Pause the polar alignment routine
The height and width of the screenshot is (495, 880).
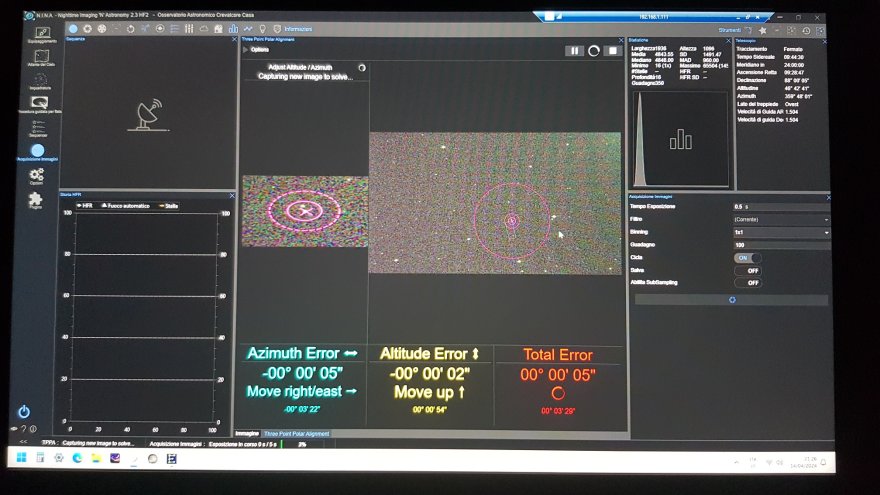(x=574, y=50)
